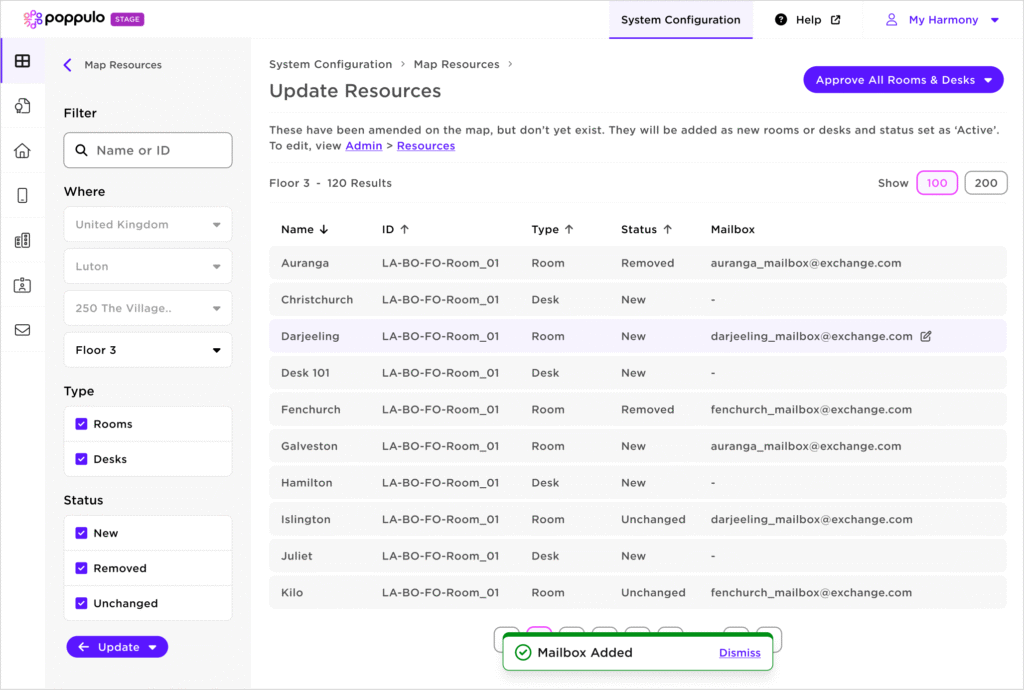Go back using Map Resources chevron
The width and height of the screenshot is (1024, 690).
68,65
